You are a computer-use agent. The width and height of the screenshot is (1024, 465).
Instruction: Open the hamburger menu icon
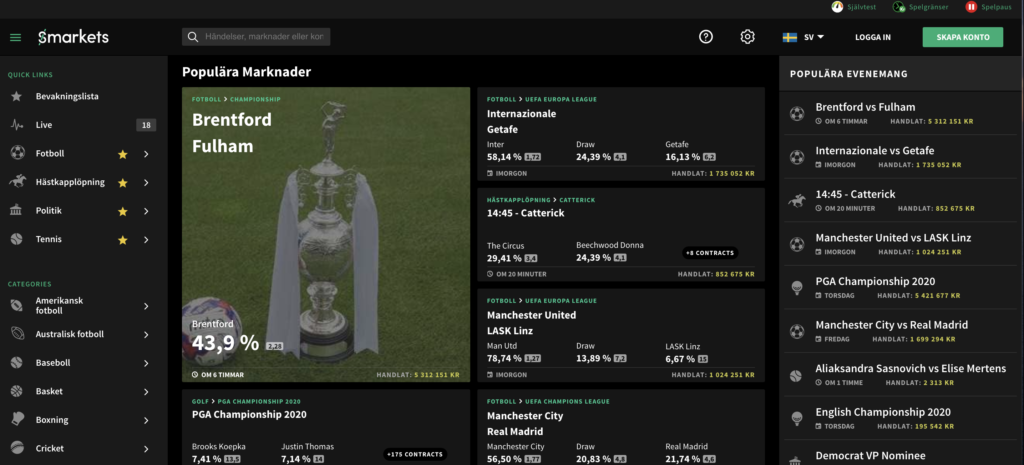pos(16,37)
